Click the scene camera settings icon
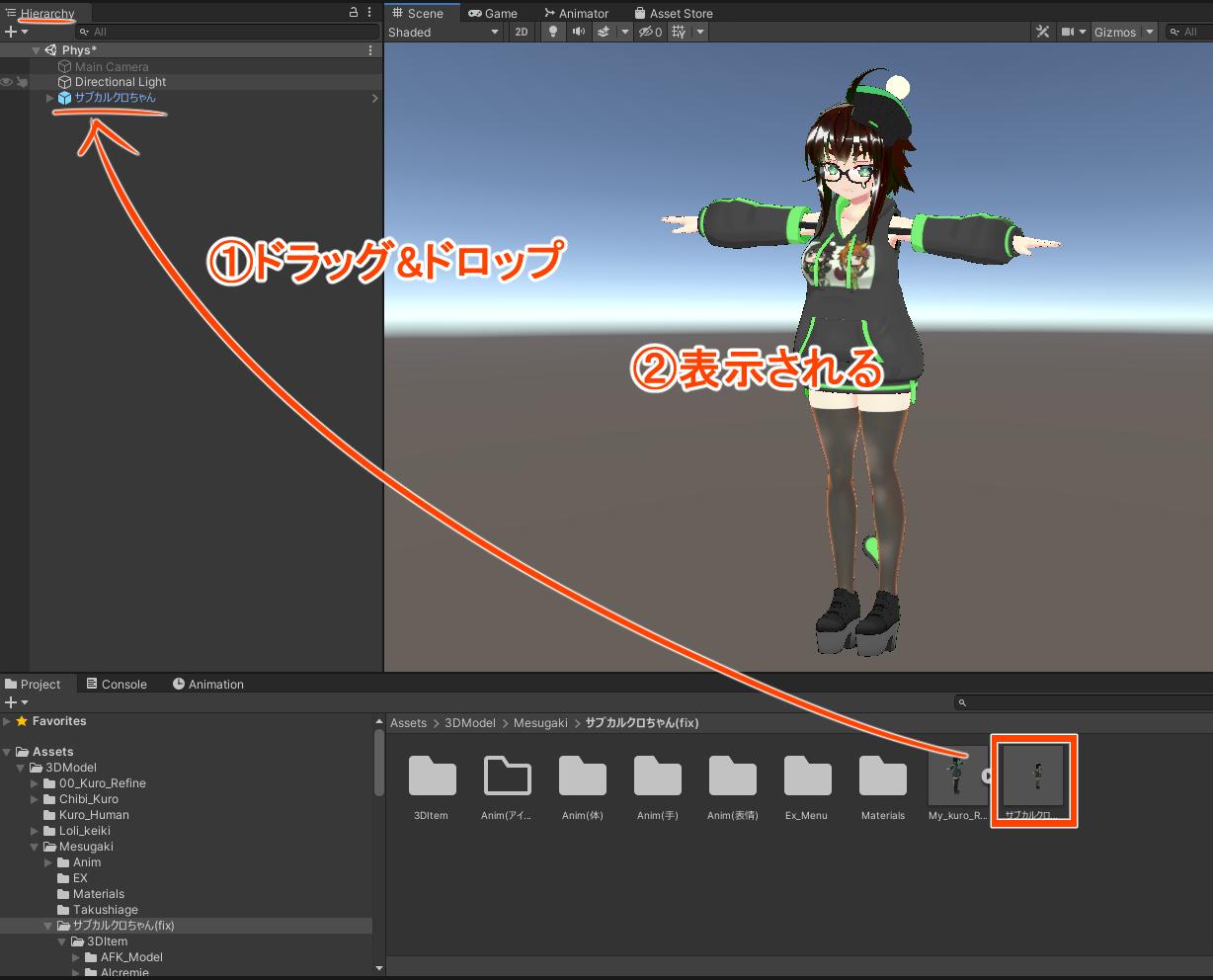1213x980 pixels. point(1068,32)
